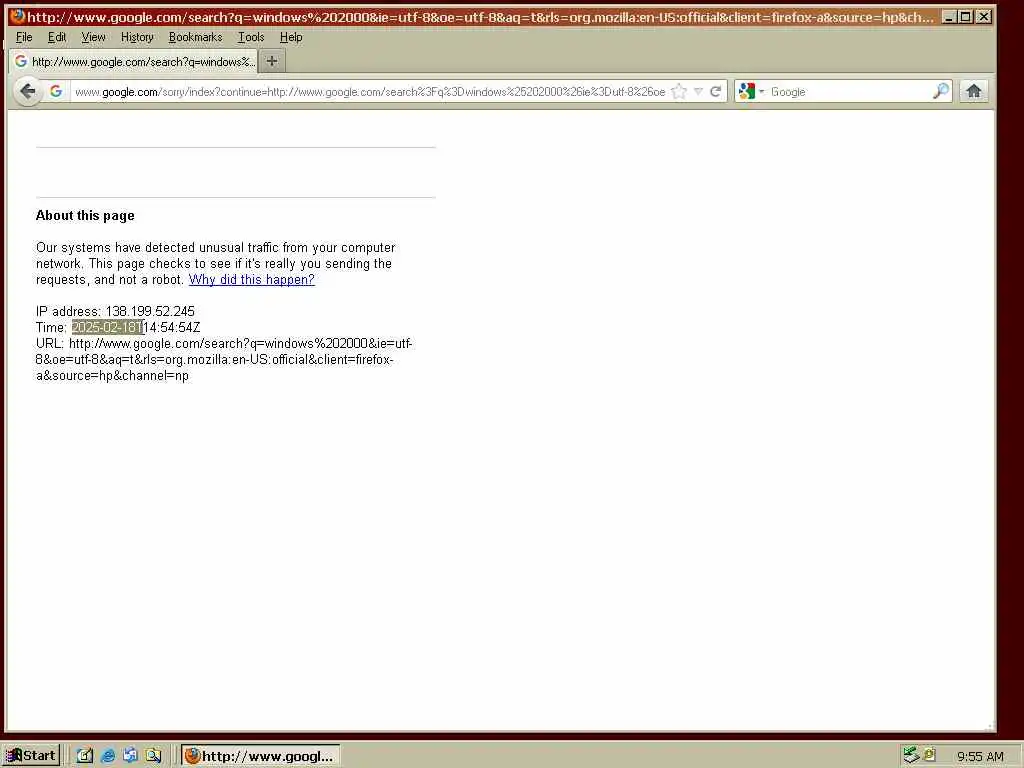The image size is (1024, 768).
Task: Open the View menu
Action: (93, 37)
